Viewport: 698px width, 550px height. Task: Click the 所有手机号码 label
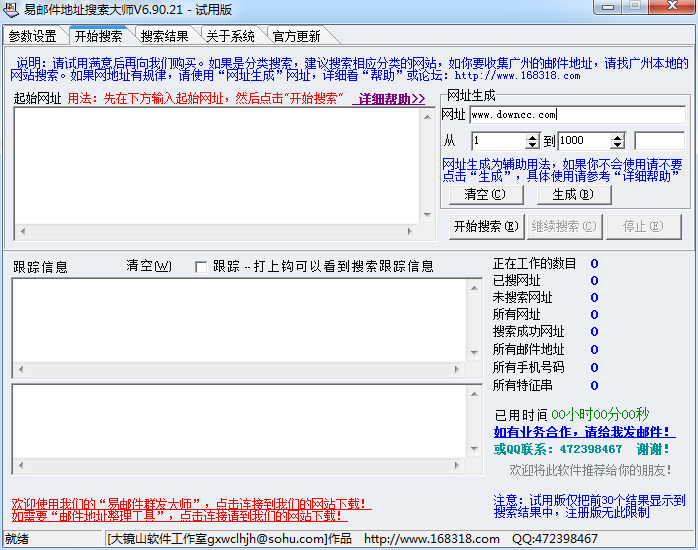click(528, 367)
